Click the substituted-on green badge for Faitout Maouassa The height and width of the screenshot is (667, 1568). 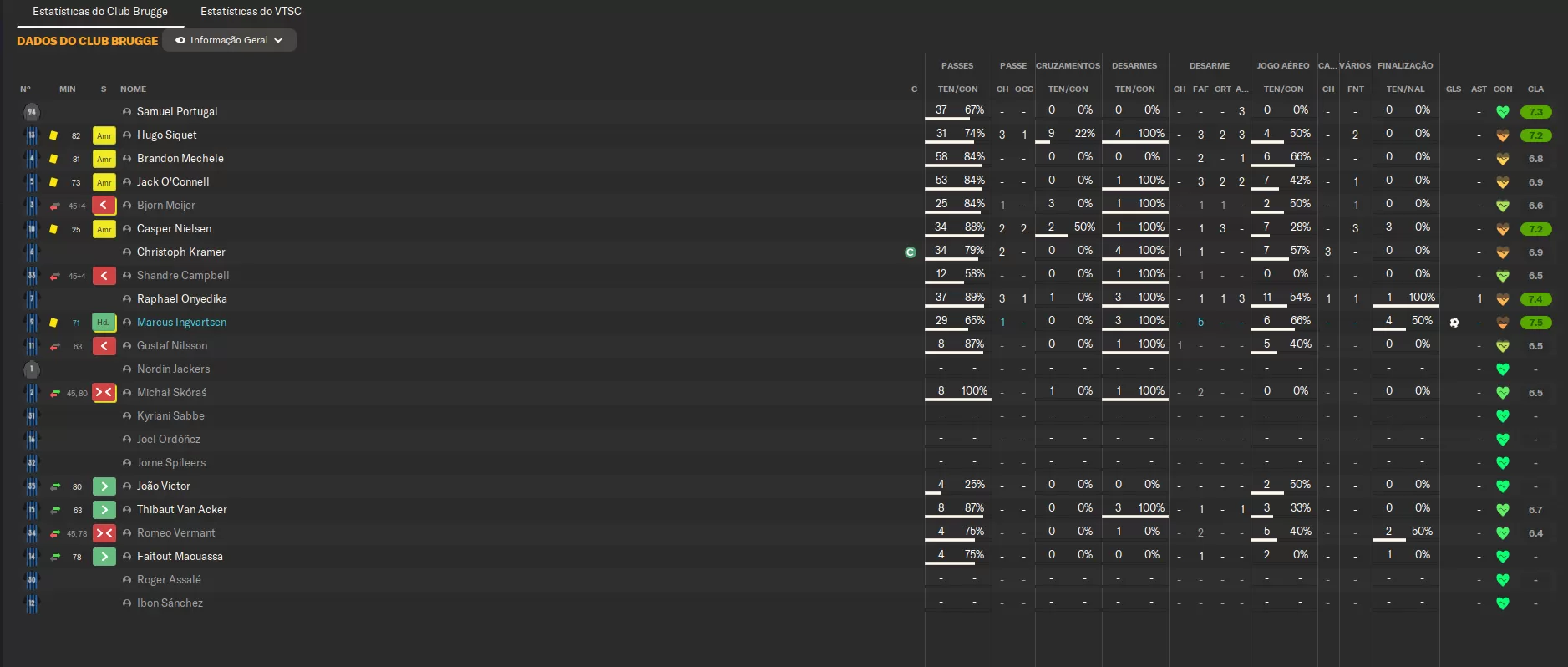[104, 557]
